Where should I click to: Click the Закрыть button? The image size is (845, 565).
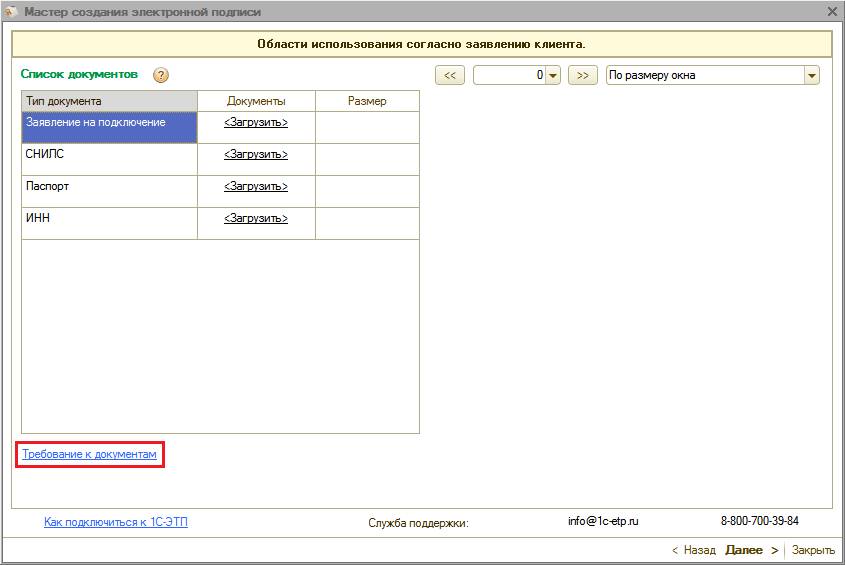point(813,550)
